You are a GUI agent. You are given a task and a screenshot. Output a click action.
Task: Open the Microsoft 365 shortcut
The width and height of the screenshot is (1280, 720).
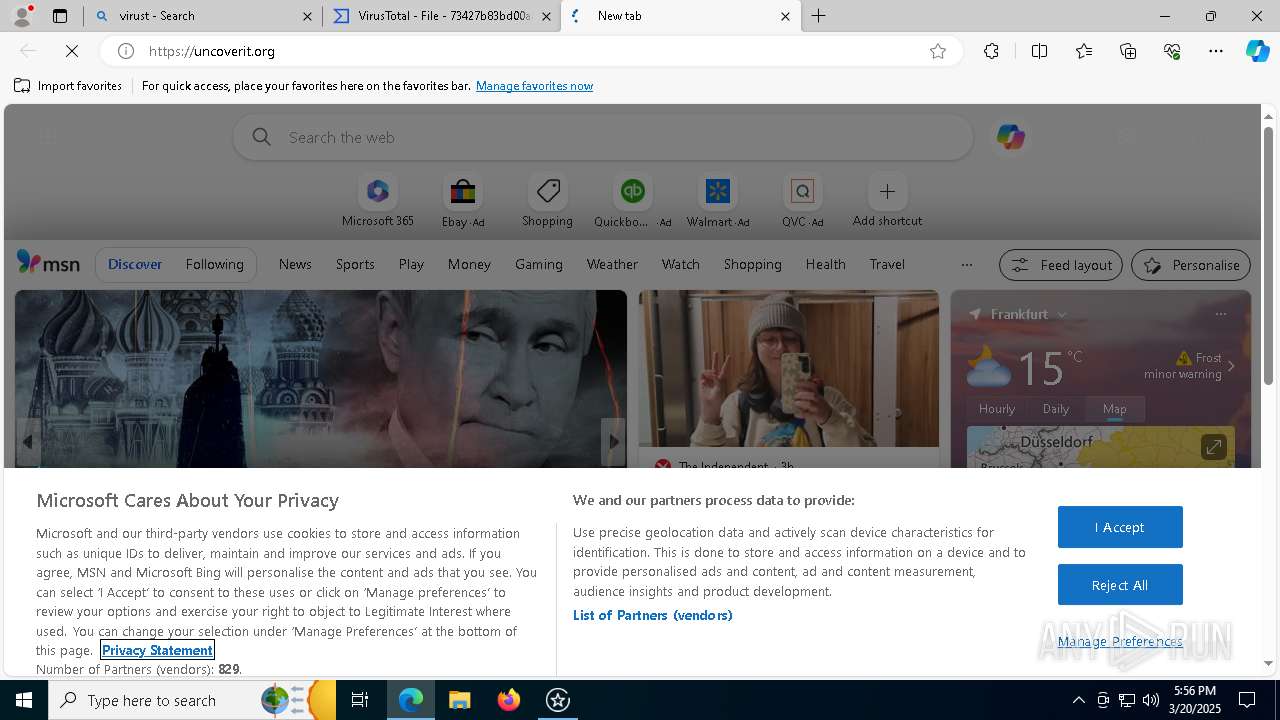coord(377,201)
